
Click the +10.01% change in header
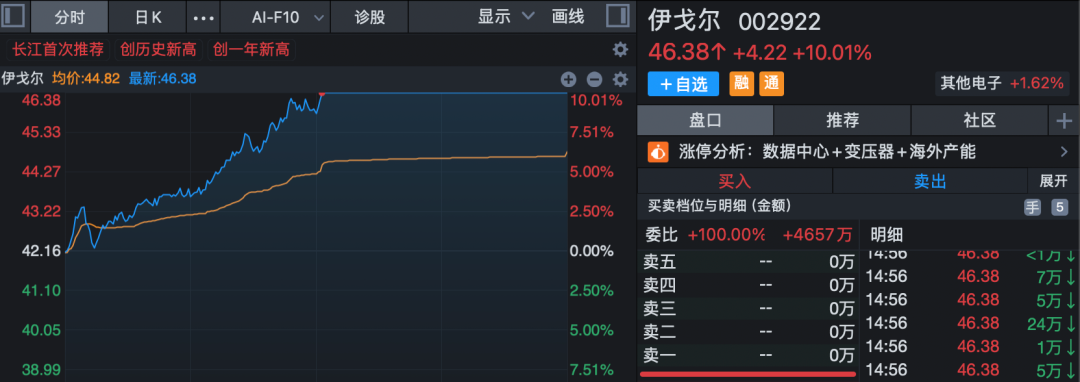click(x=833, y=52)
